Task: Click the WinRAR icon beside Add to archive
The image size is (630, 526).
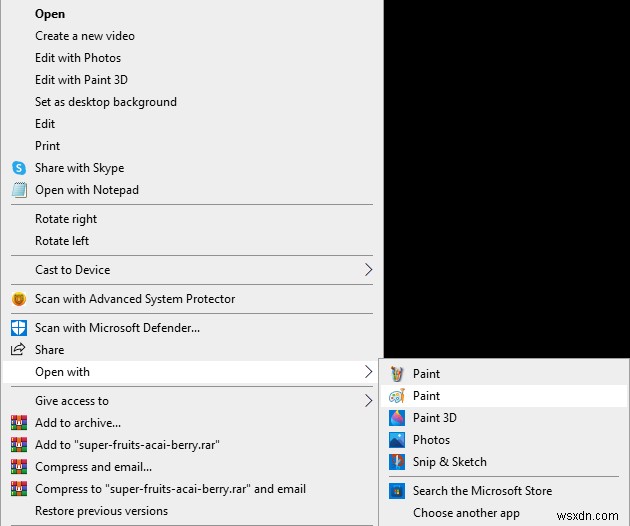Action: 19,423
